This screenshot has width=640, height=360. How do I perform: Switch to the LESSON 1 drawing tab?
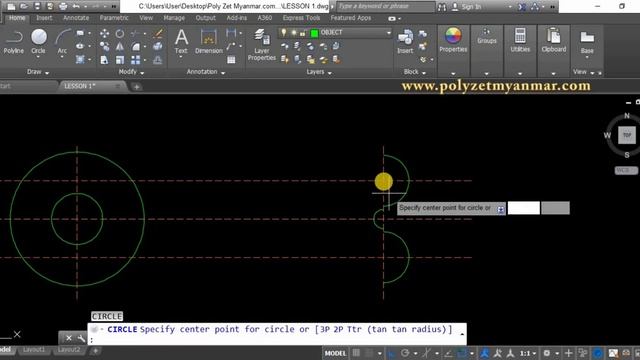[80, 86]
